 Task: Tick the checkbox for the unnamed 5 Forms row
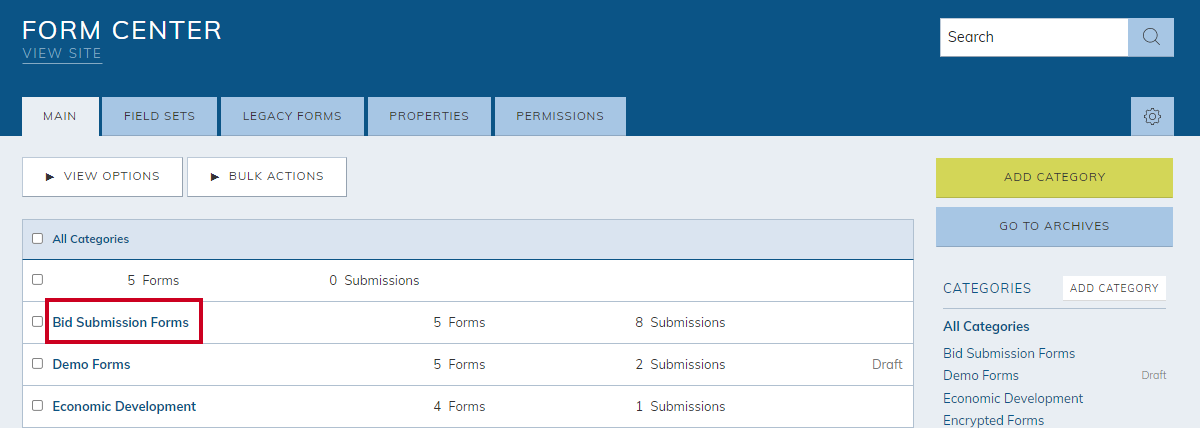[x=37, y=280]
